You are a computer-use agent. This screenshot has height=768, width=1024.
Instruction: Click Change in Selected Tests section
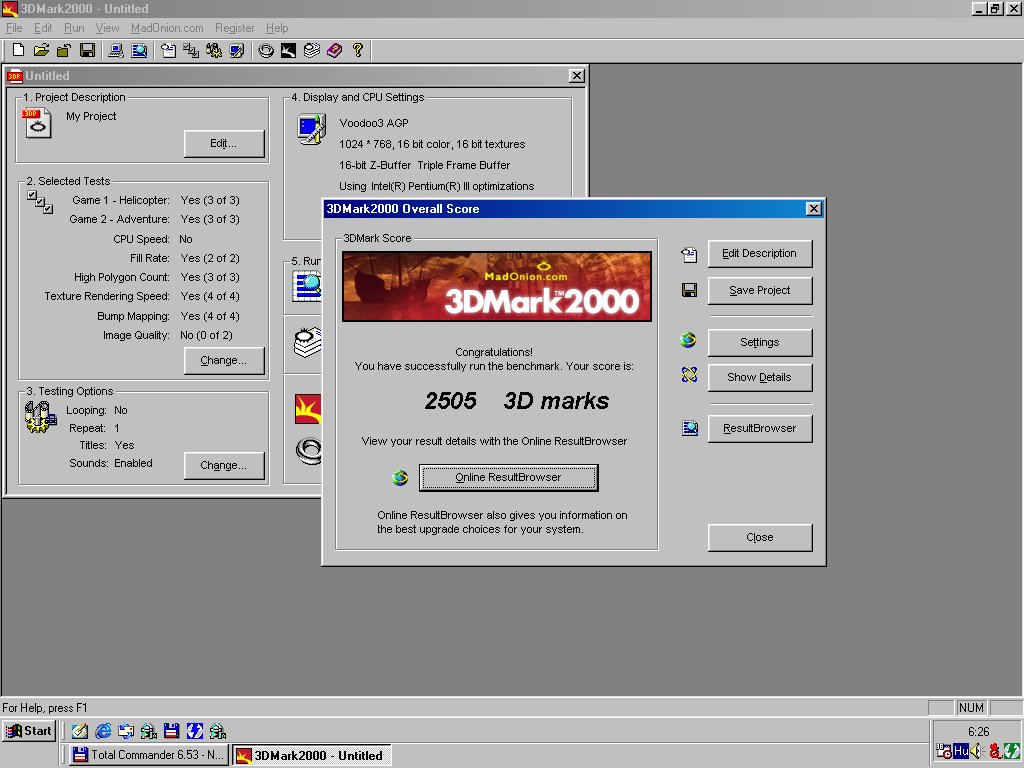click(x=223, y=360)
